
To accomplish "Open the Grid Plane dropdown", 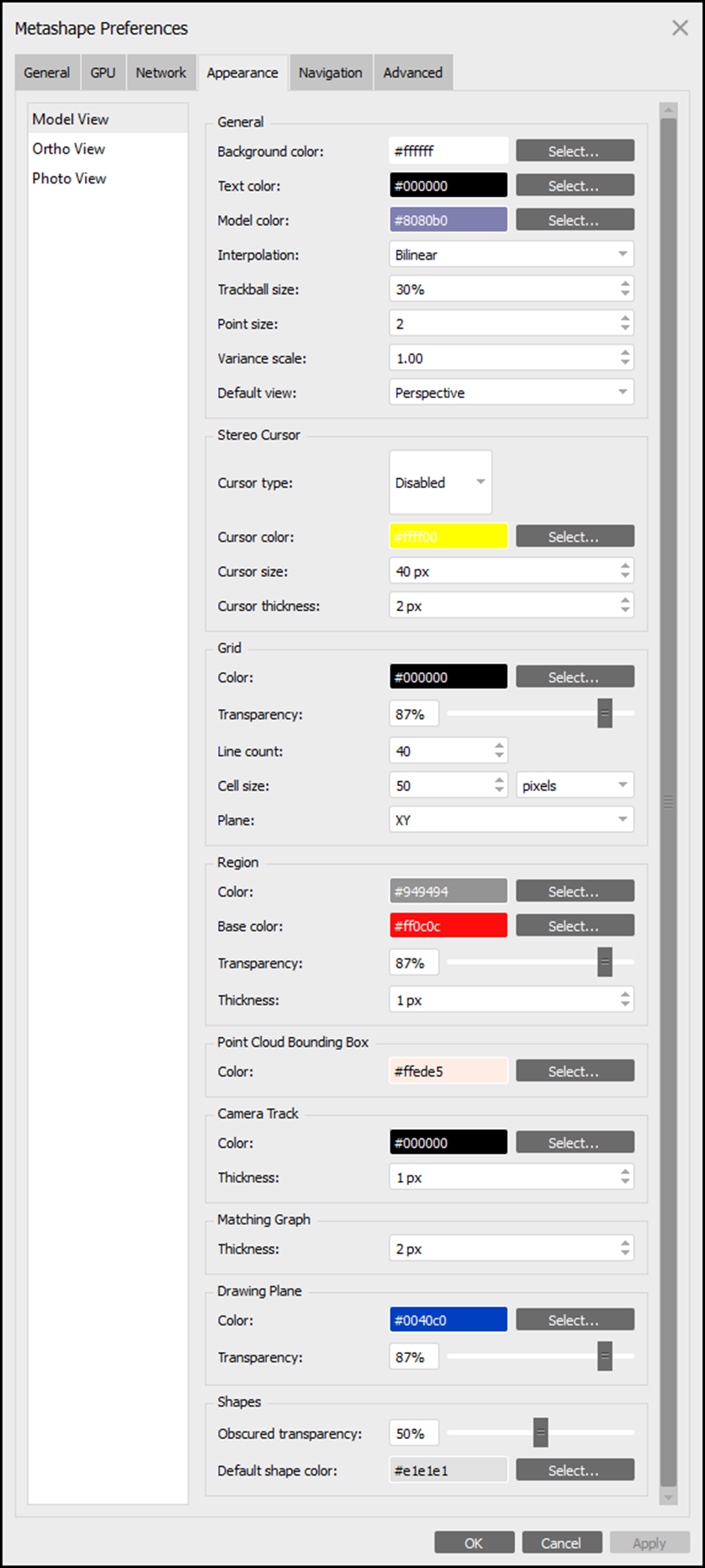I will click(x=512, y=820).
